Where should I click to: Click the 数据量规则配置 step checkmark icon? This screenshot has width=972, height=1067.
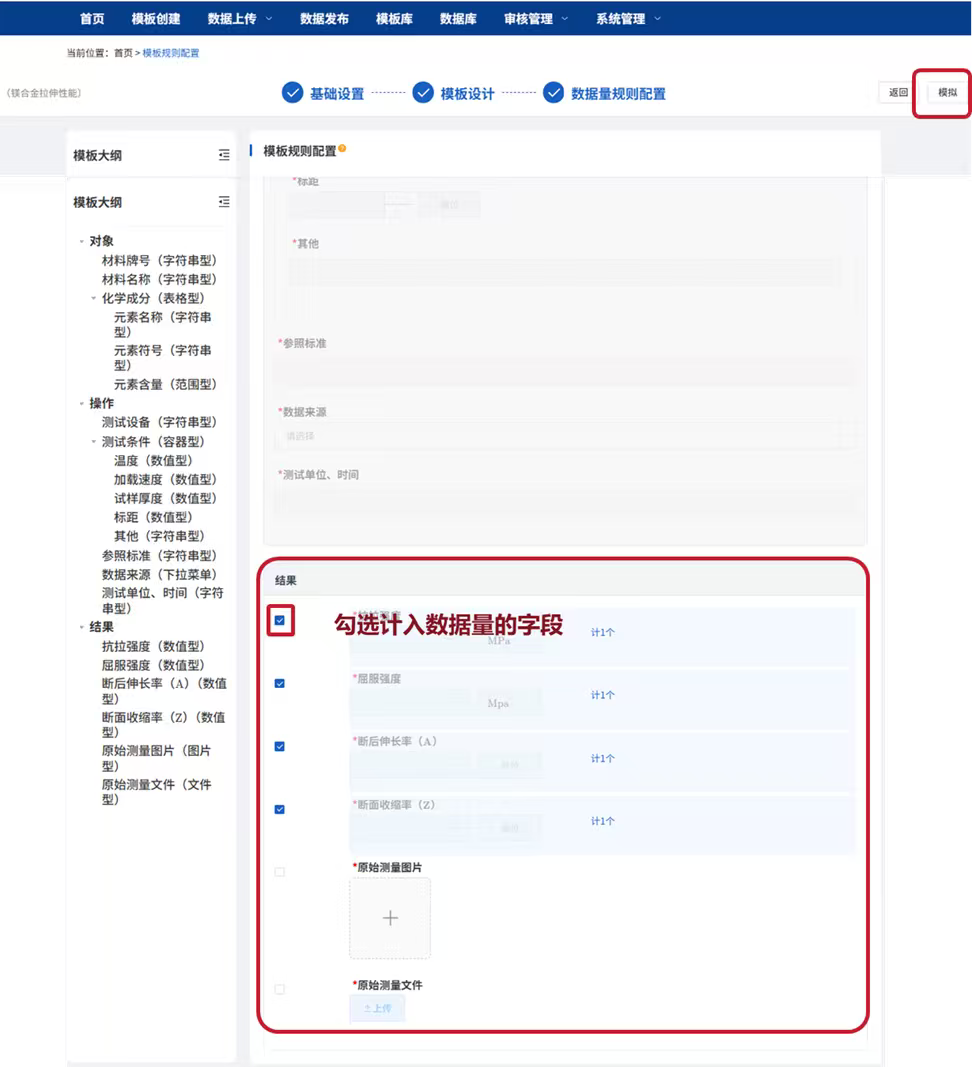553,93
